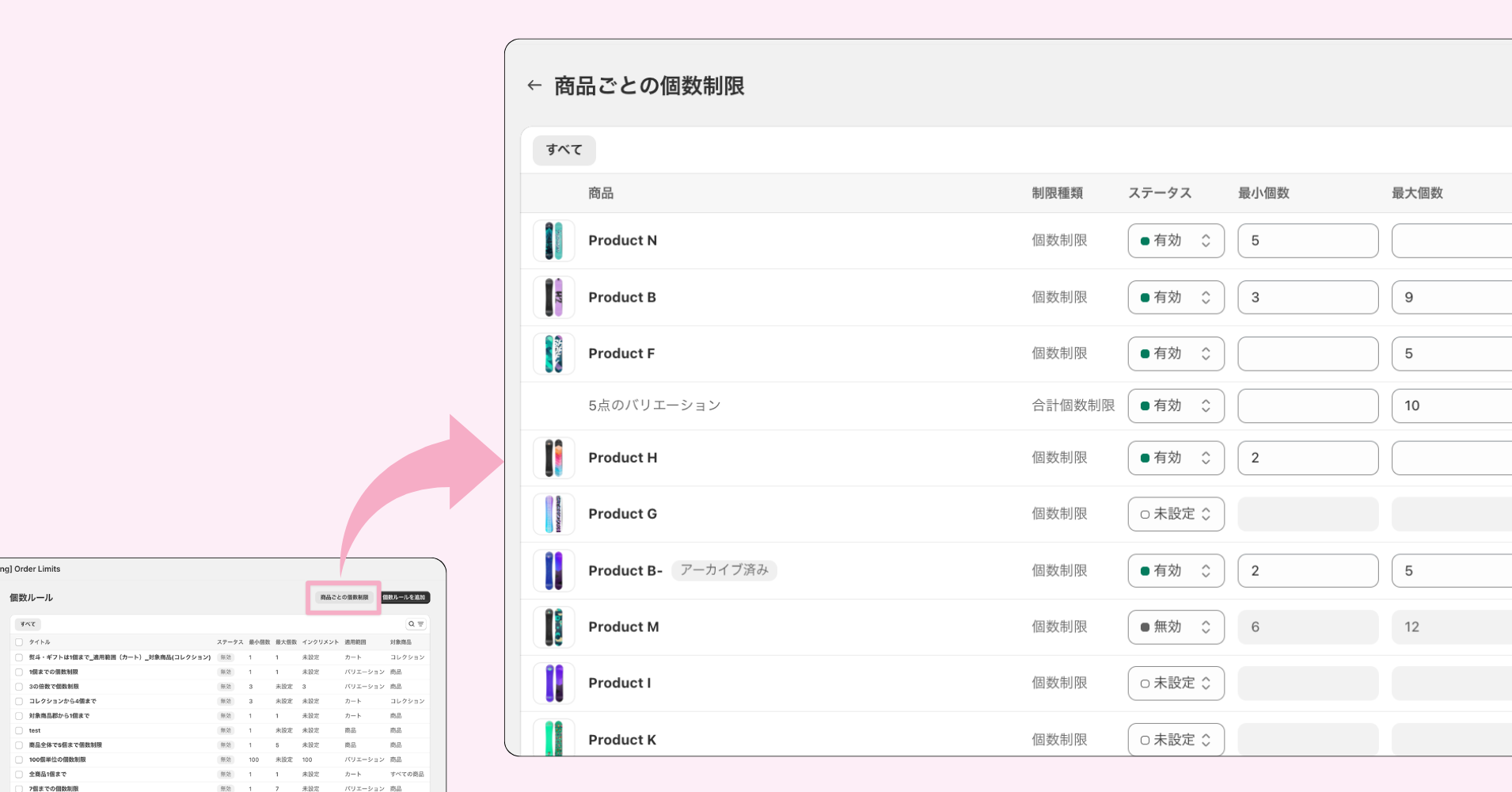Open Product B snowboard thumbnail

pos(554,298)
